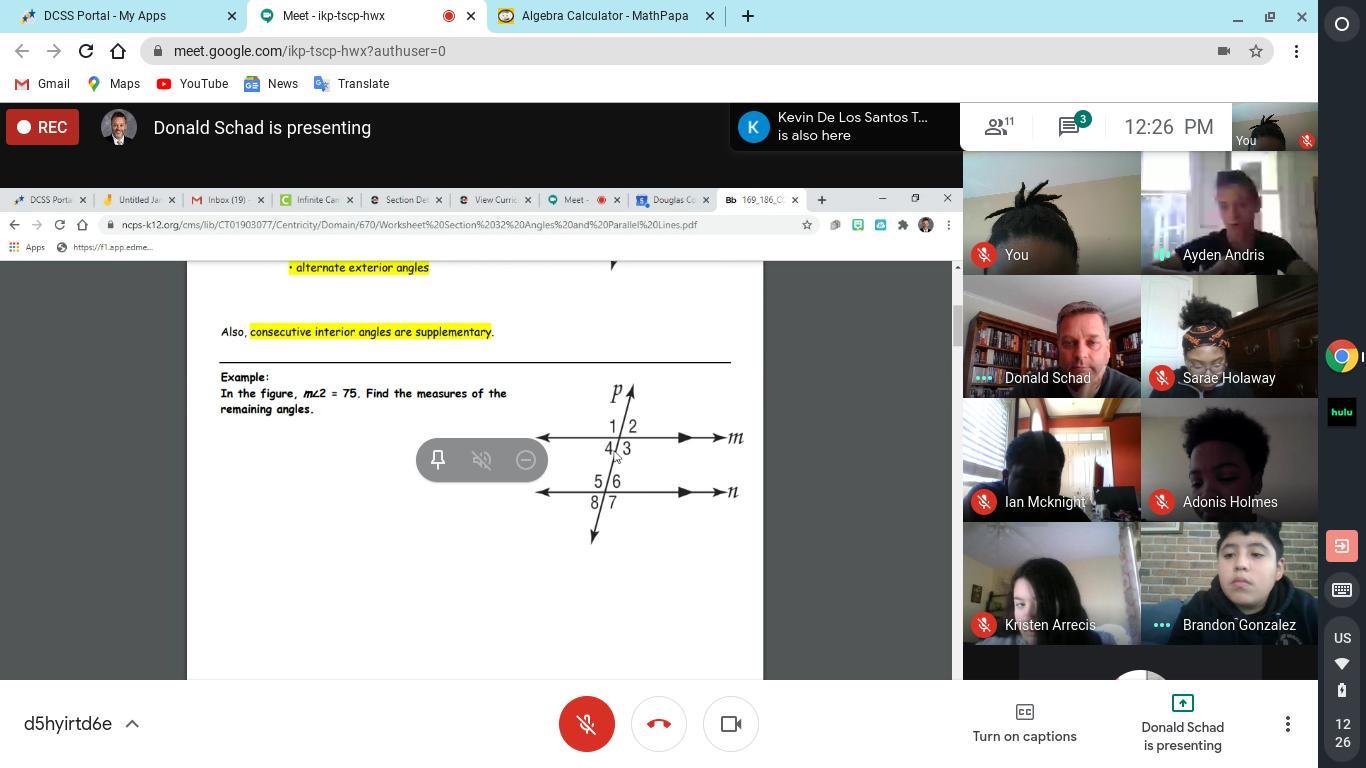This screenshot has width=1366, height=768.
Task: Toggle the microphone button in the call bar
Action: pyautogui.click(x=587, y=724)
